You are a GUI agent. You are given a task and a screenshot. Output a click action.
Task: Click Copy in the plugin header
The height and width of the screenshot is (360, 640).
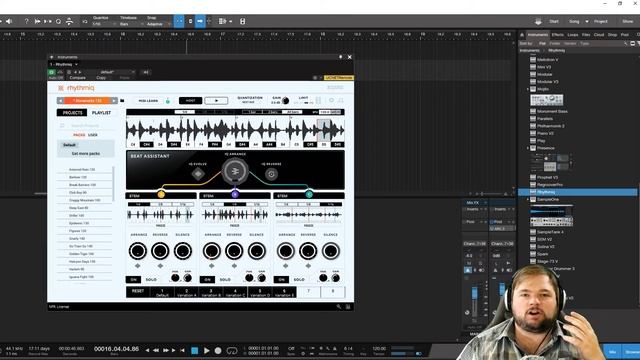(101, 78)
